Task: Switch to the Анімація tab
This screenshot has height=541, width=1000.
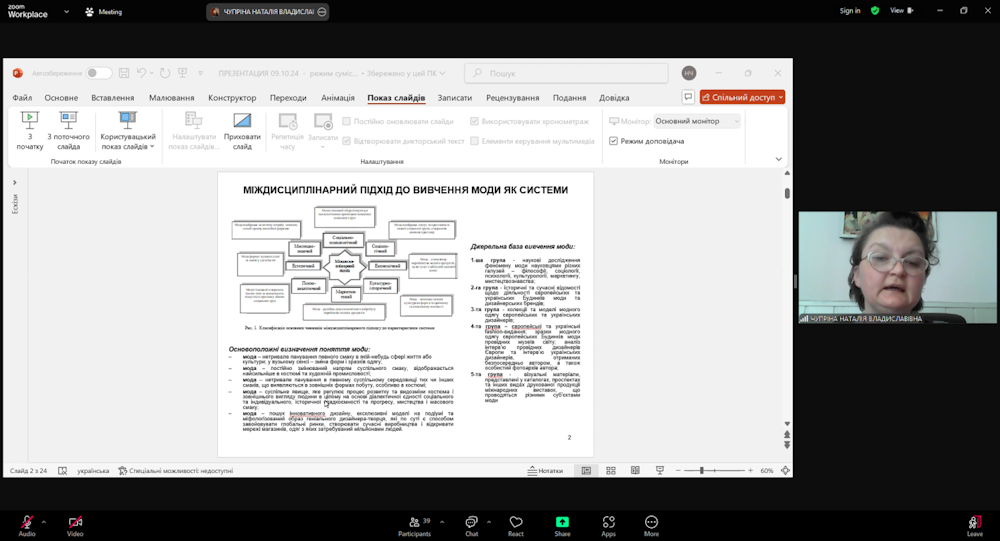Action: point(337,98)
